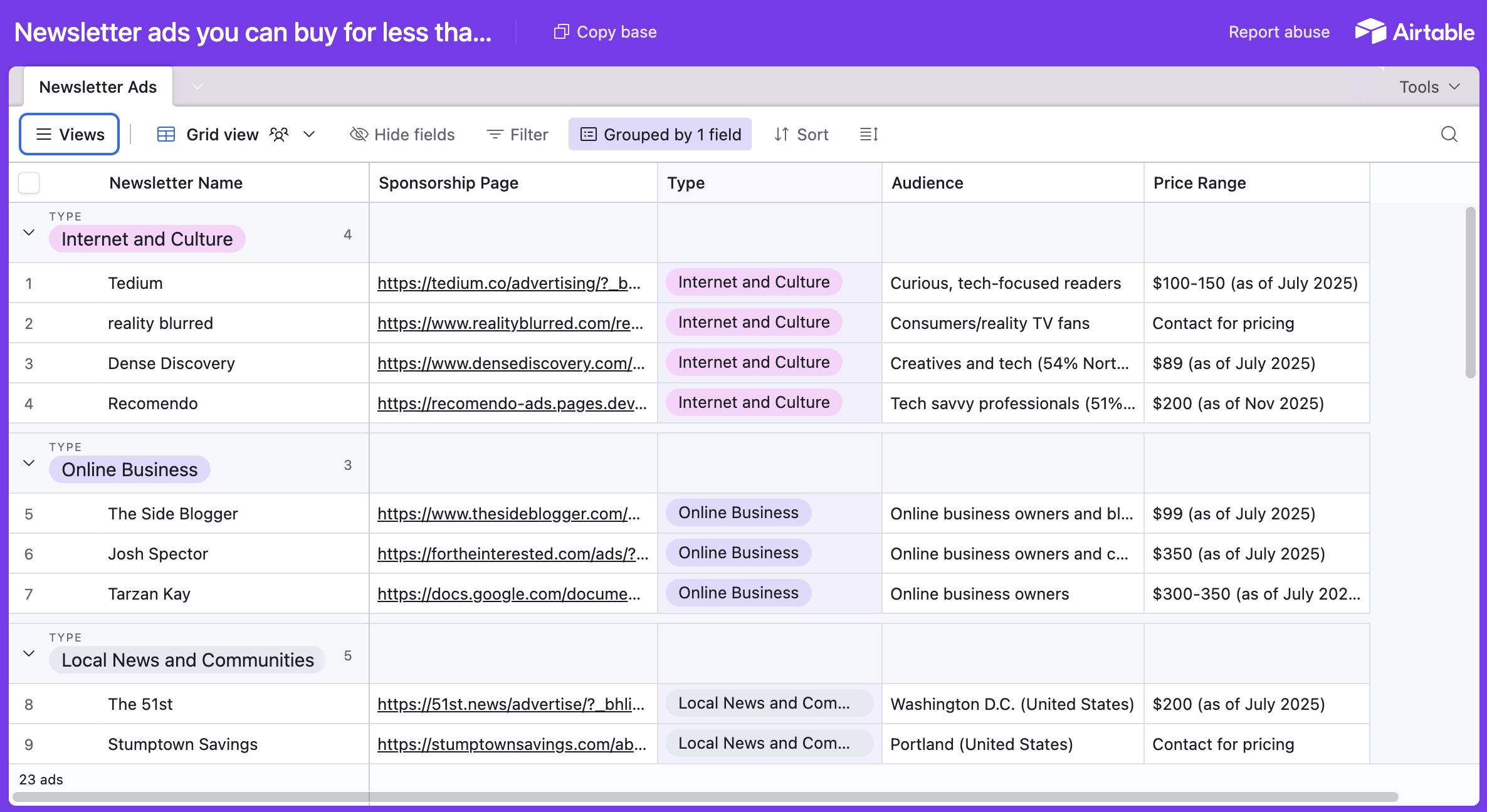Open the Tools dropdown

(1430, 86)
